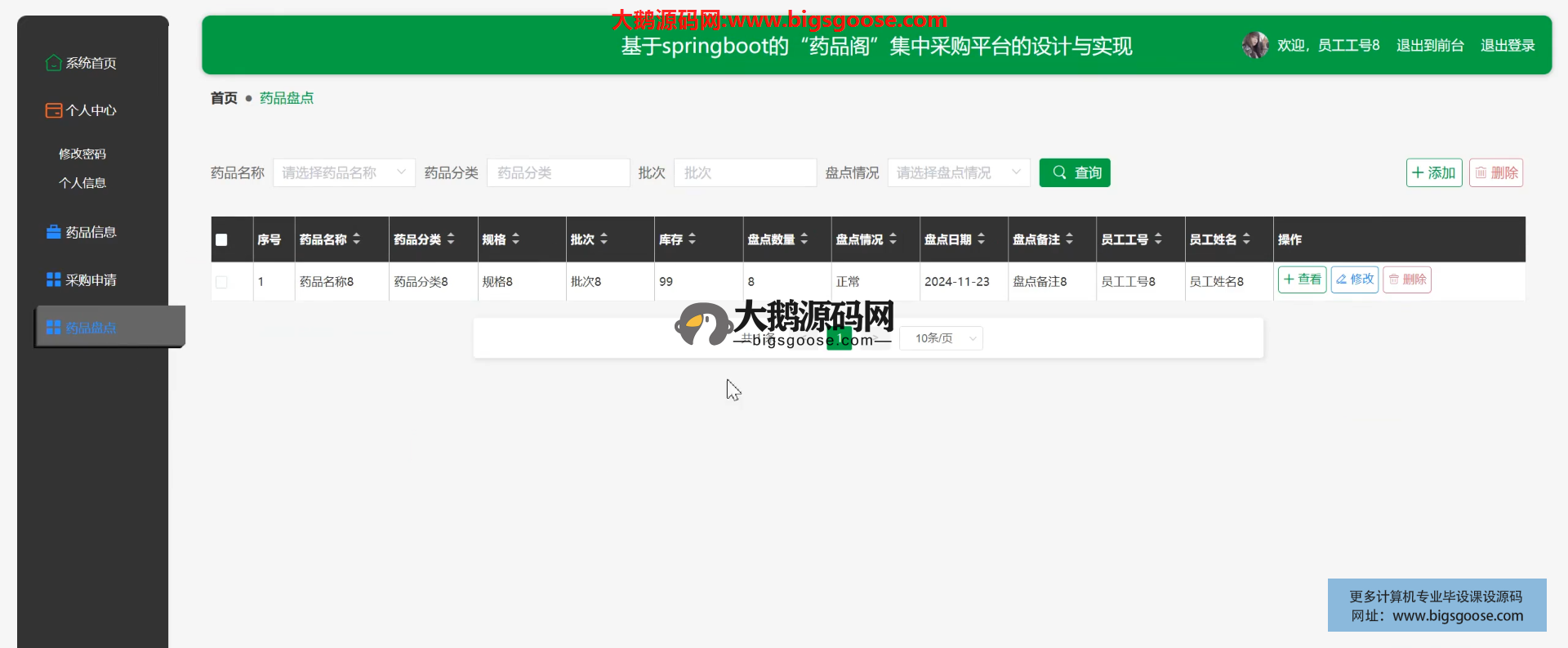This screenshot has height=648, width=1568.
Task: Click the user avatar in the header
Action: coord(1255,45)
